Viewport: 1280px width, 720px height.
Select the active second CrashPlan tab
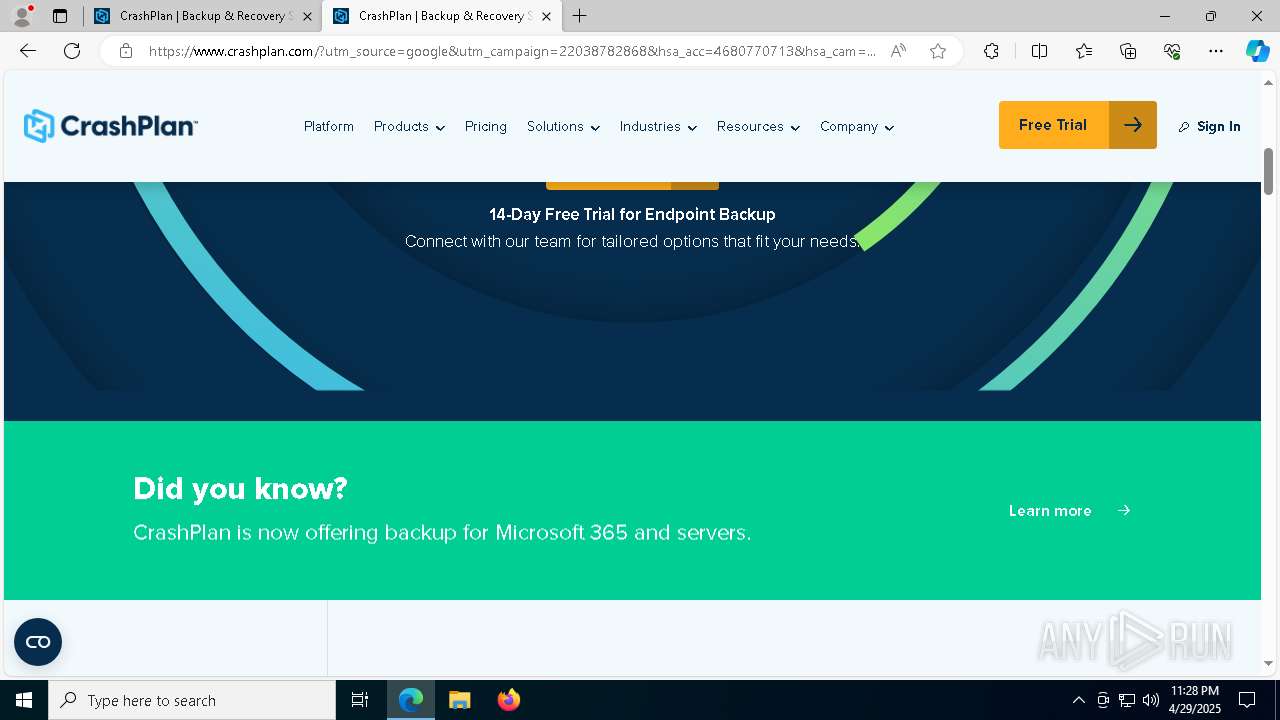[441, 16]
